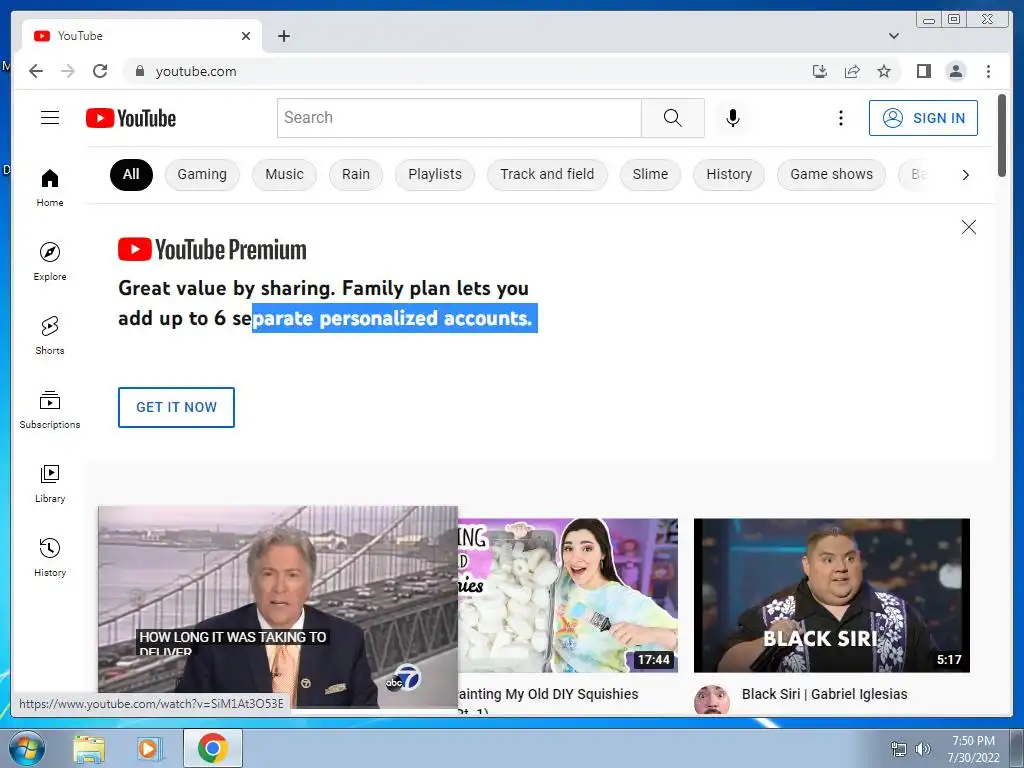Open History in sidebar
1024x768 pixels.
click(x=50, y=557)
